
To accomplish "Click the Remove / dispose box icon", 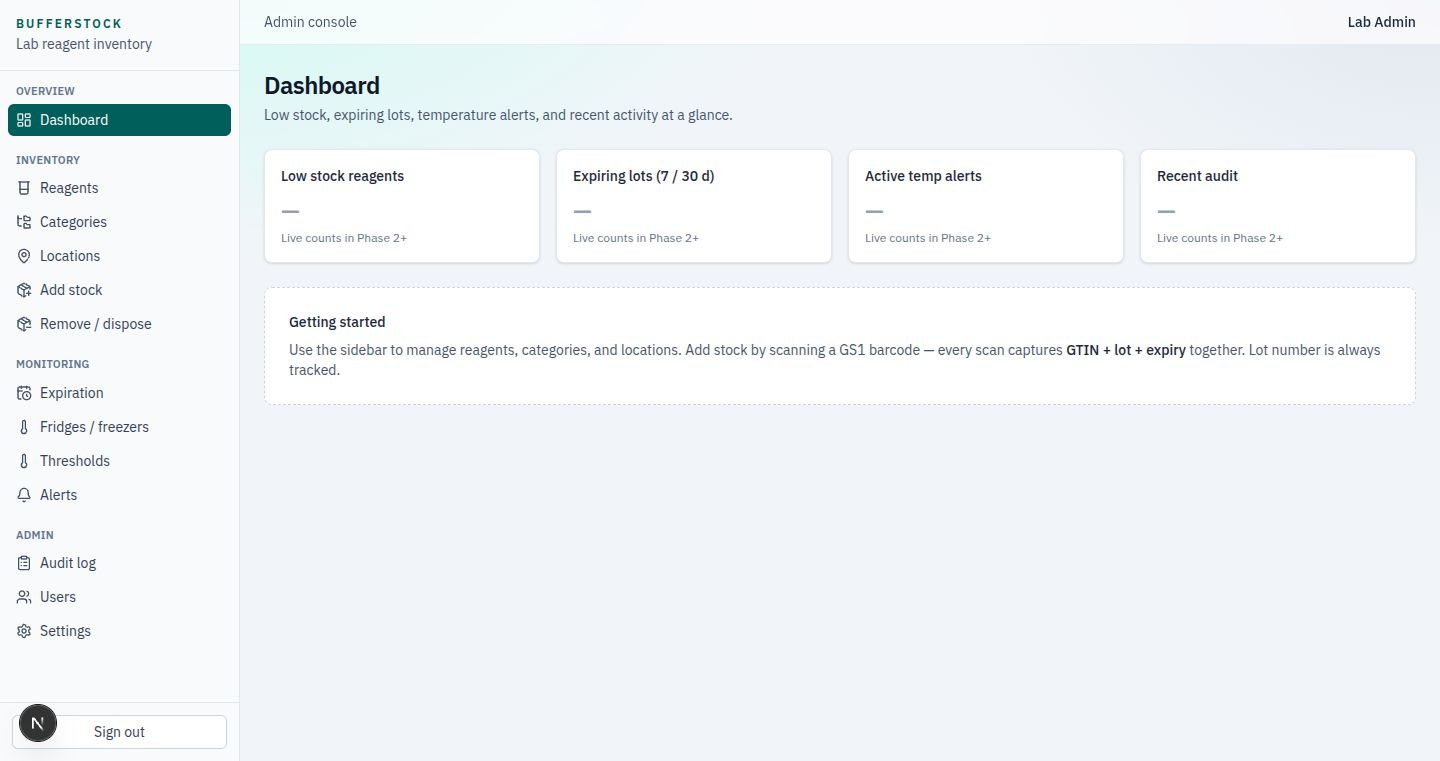I will point(24,324).
